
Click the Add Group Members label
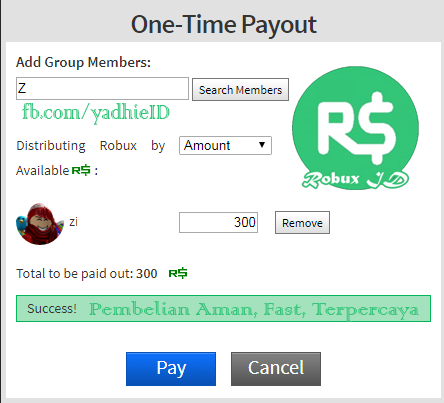pos(83,62)
